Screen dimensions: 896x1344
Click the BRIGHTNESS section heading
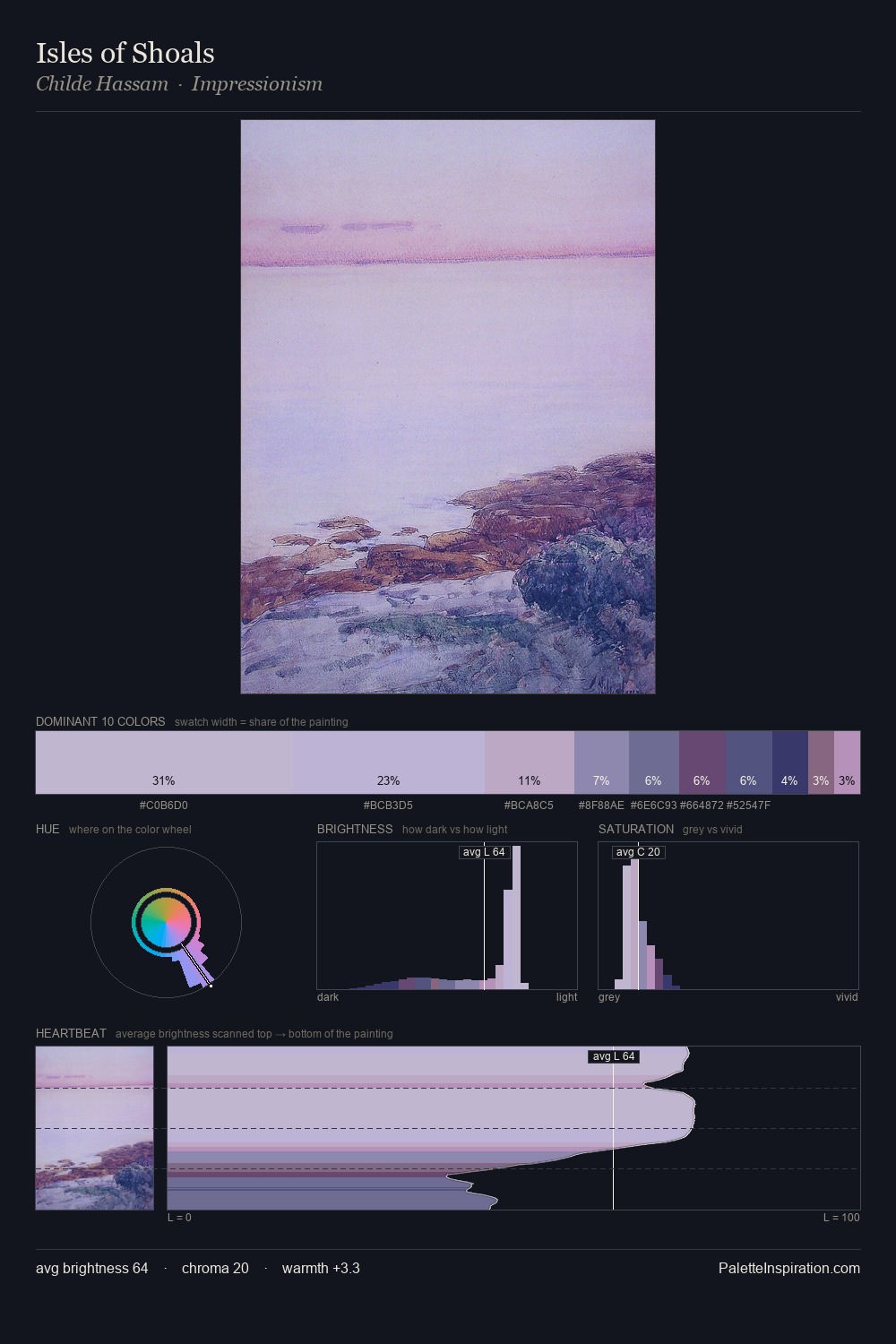[355, 829]
